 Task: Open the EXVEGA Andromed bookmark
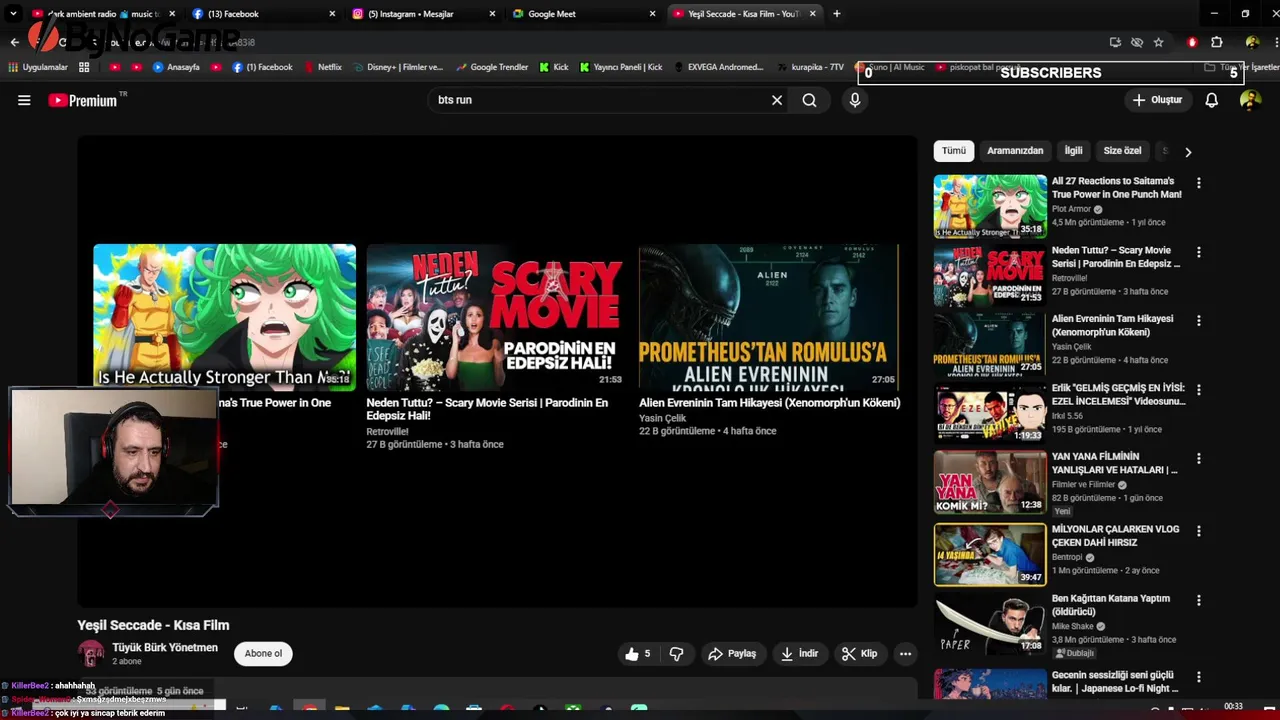[x=719, y=67]
